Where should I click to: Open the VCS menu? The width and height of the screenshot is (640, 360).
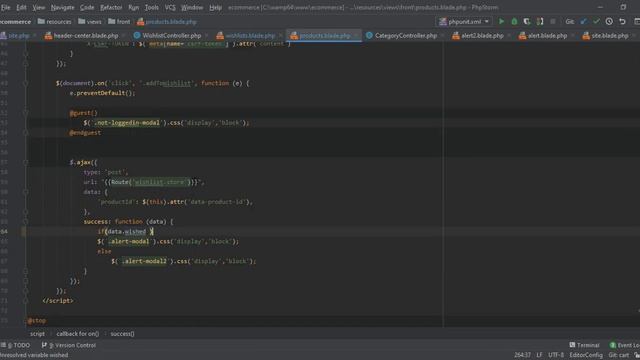pyautogui.click(x=170, y=7)
